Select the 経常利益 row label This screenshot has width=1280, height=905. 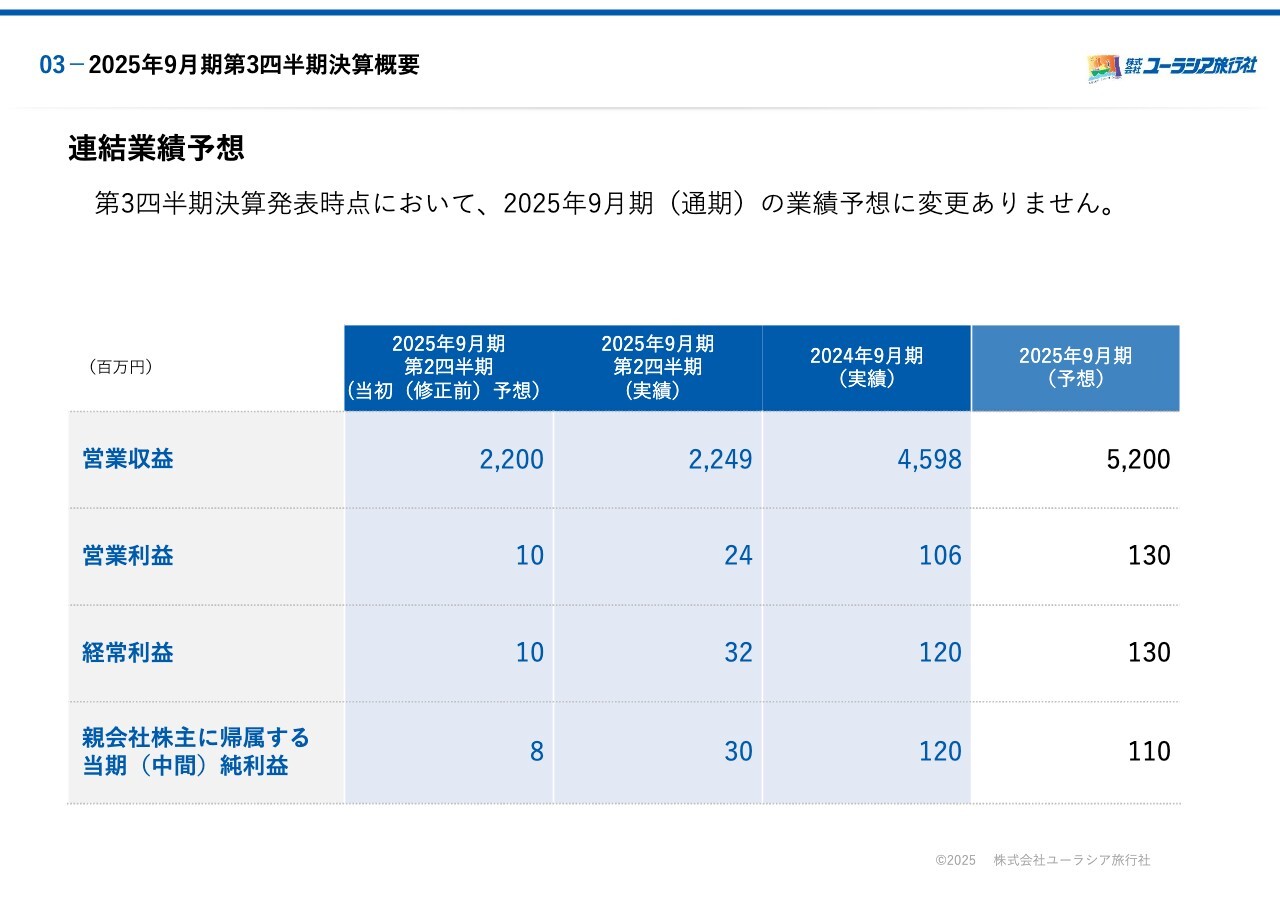(128, 653)
